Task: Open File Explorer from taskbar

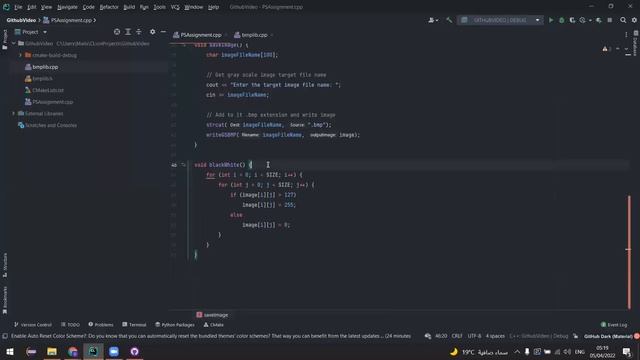Action: point(52,351)
